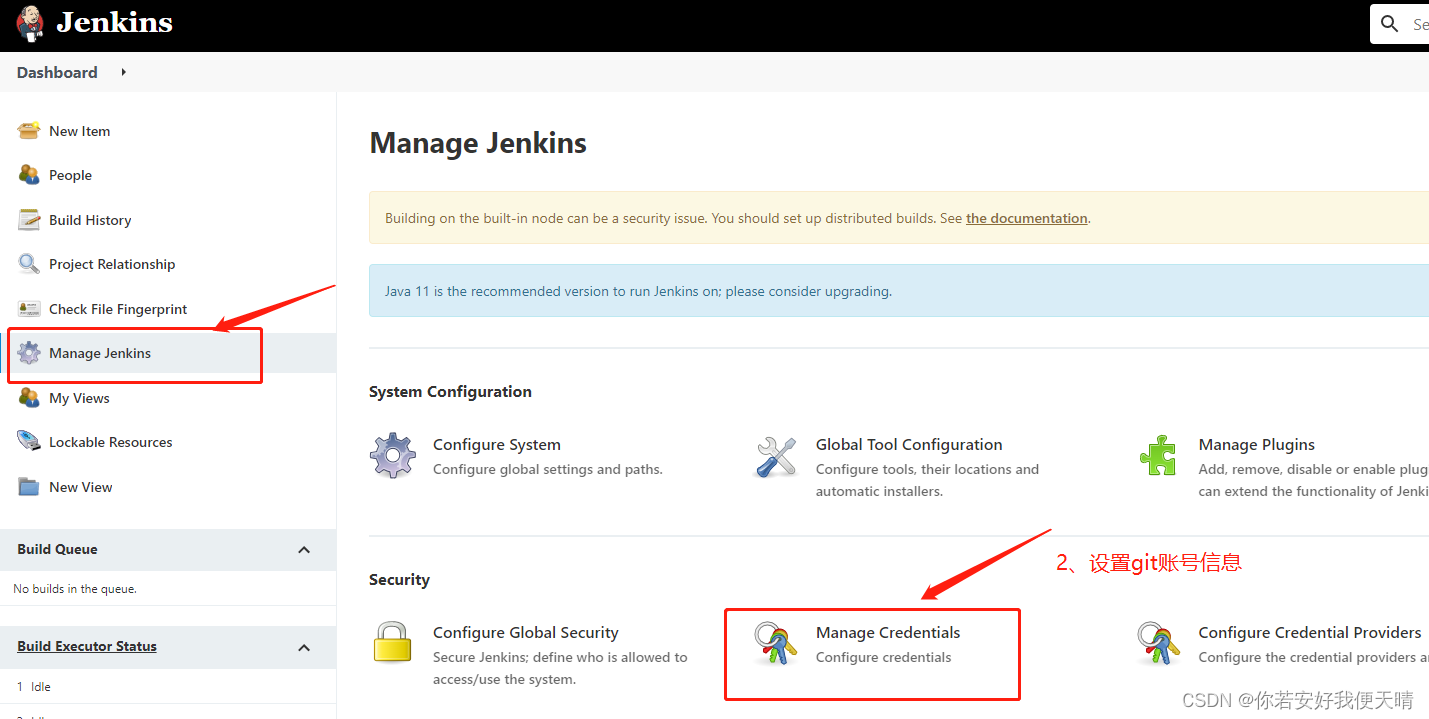
Task: Click the search magnifier icon
Action: click(1390, 24)
